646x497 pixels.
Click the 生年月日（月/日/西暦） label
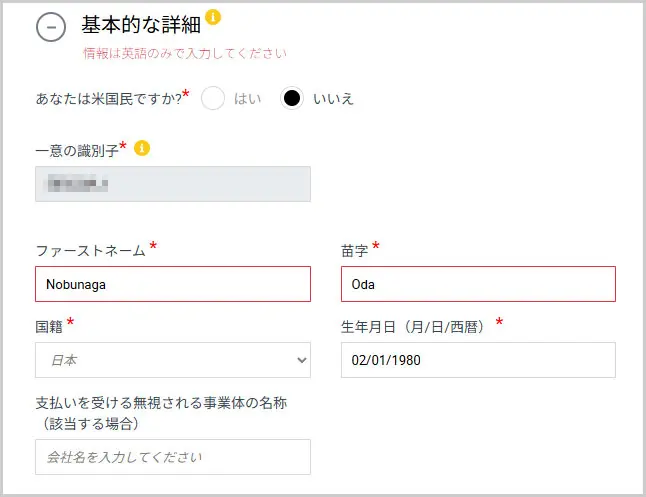click(x=415, y=325)
